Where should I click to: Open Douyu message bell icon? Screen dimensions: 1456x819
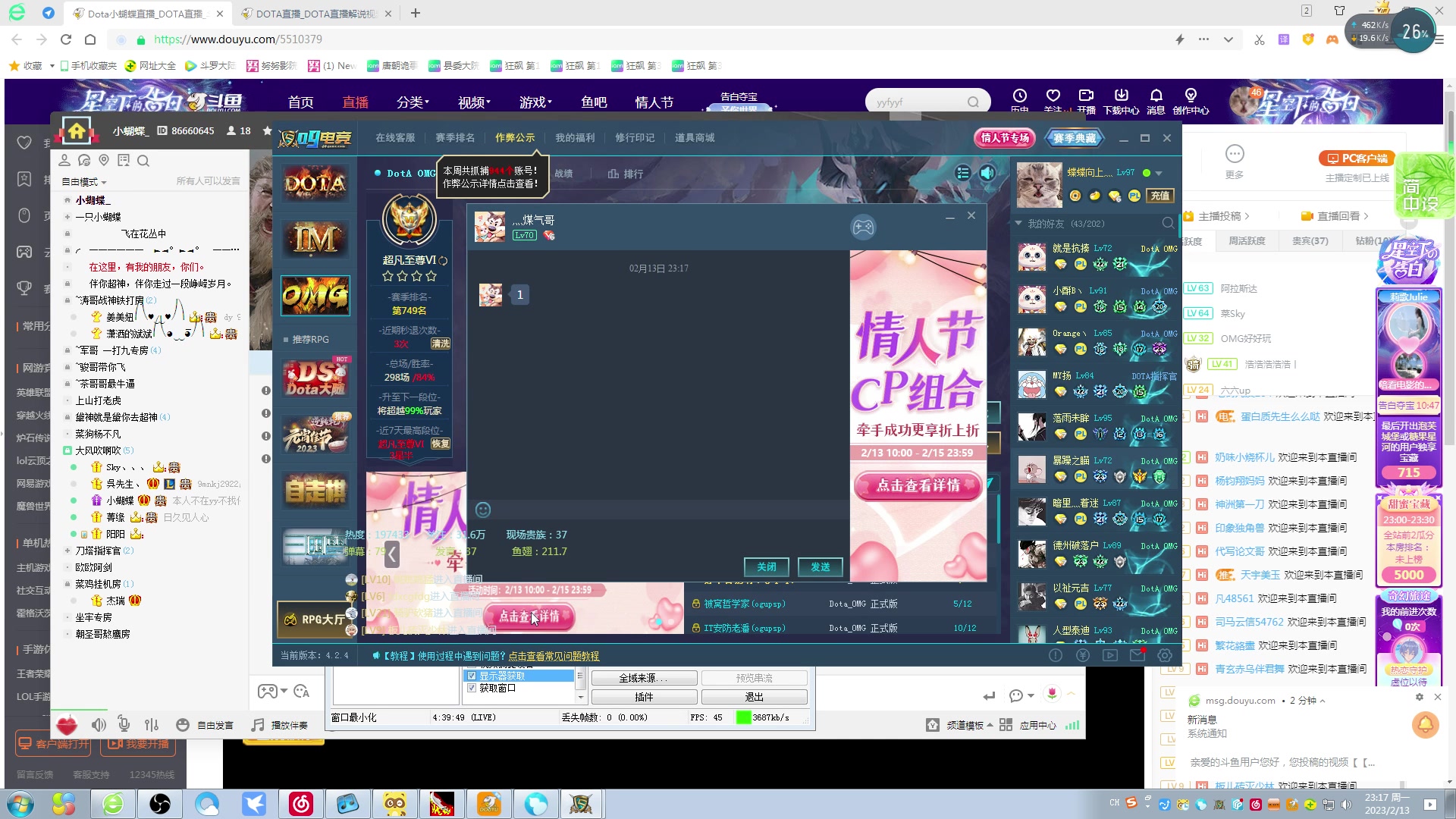pyautogui.click(x=1156, y=96)
